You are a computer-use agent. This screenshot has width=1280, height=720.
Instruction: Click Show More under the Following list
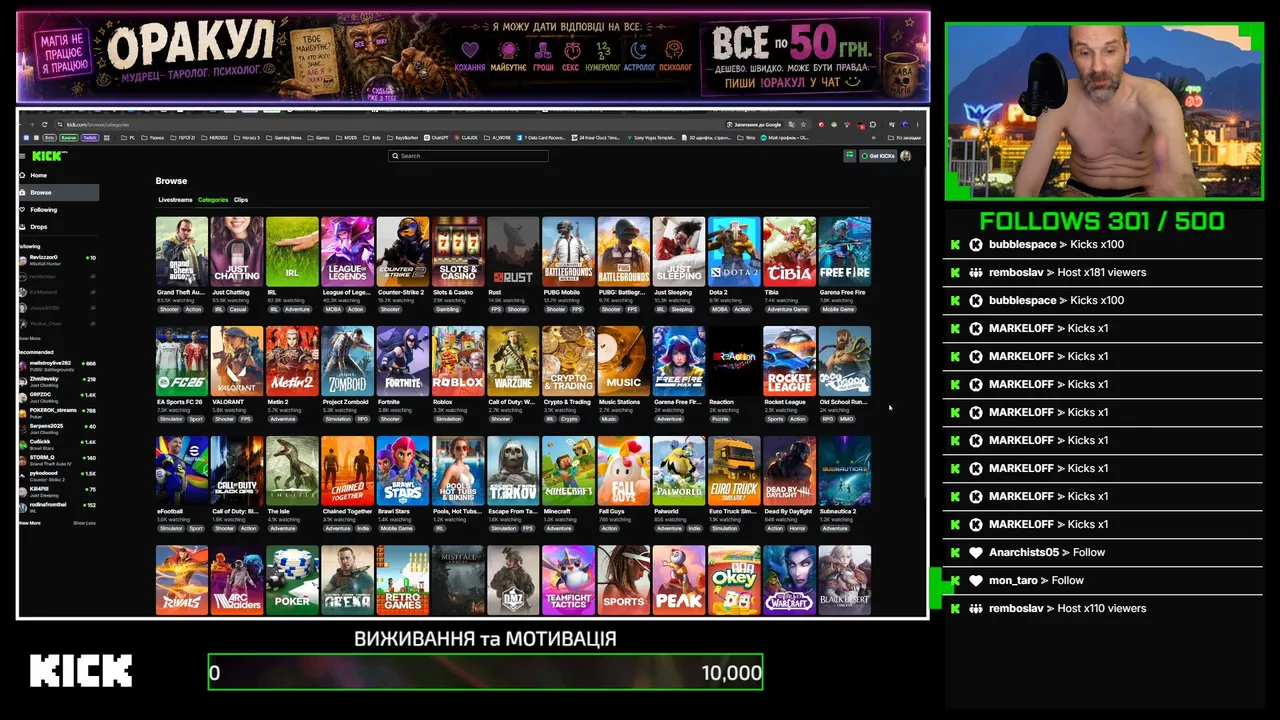click(x=30, y=339)
